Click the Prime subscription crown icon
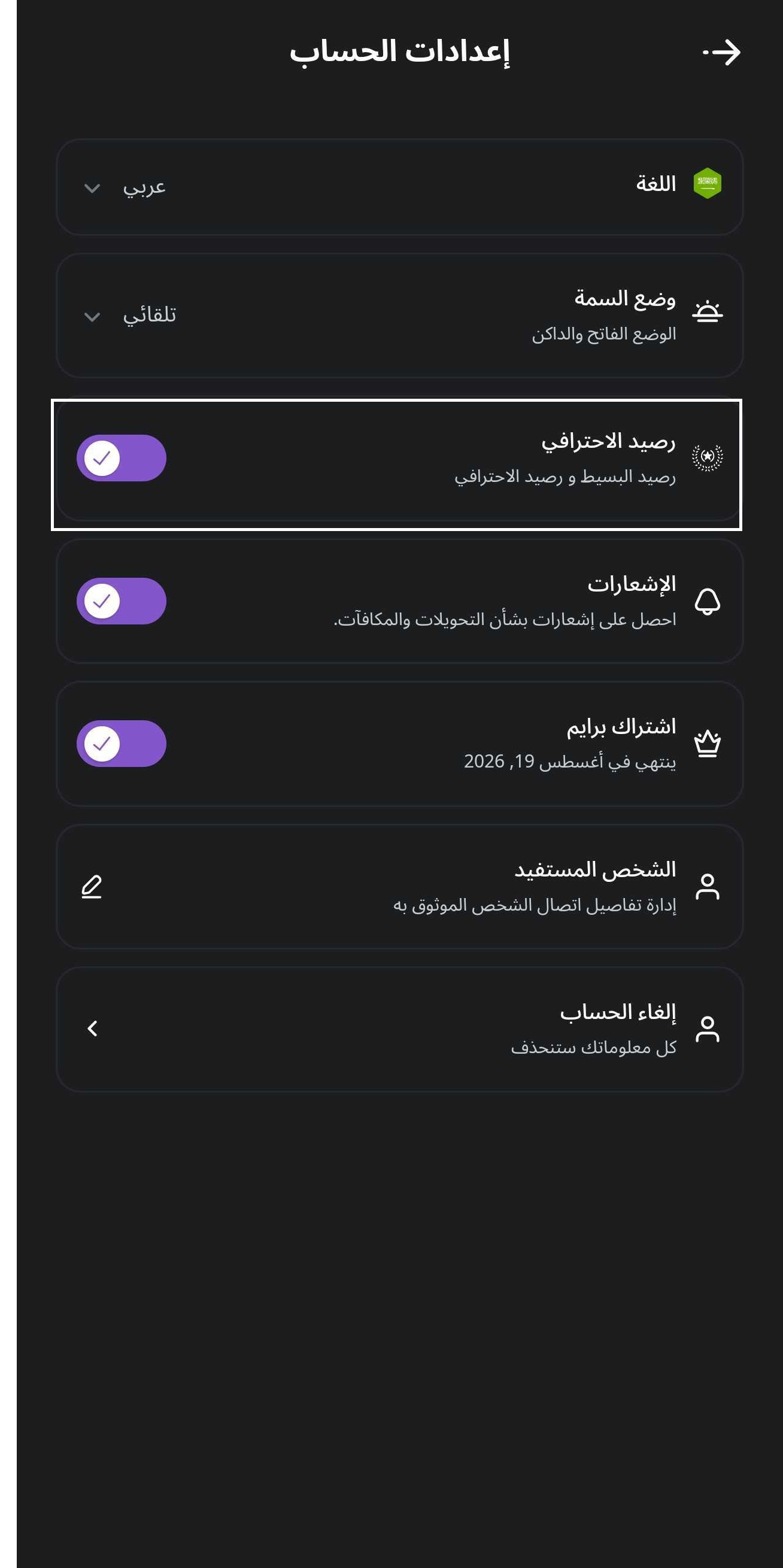 tap(707, 743)
